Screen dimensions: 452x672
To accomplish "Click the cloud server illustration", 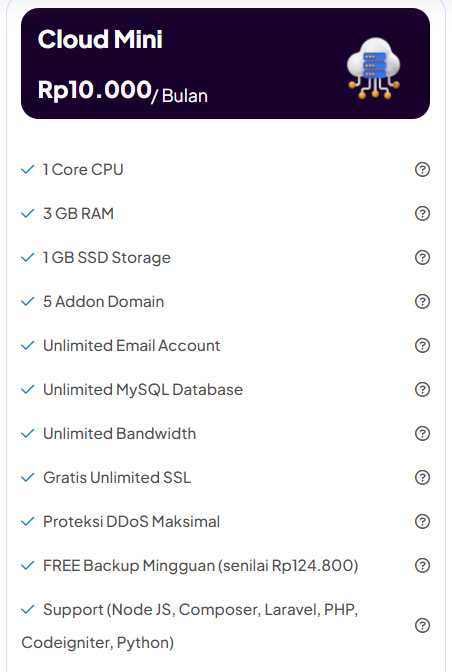I will (x=374, y=68).
